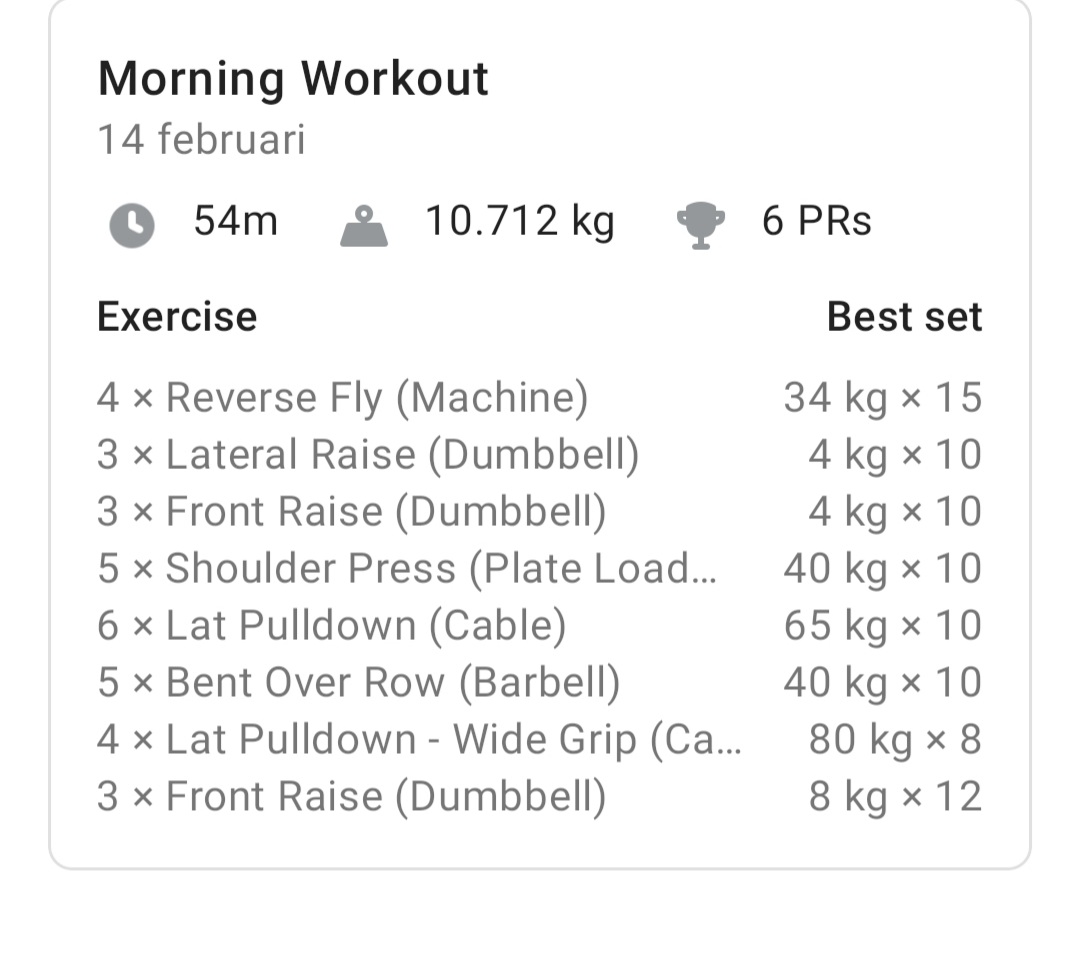Tap the 8 kg × 12 best set
This screenshot has height=967, width=1080.
[x=894, y=797]
